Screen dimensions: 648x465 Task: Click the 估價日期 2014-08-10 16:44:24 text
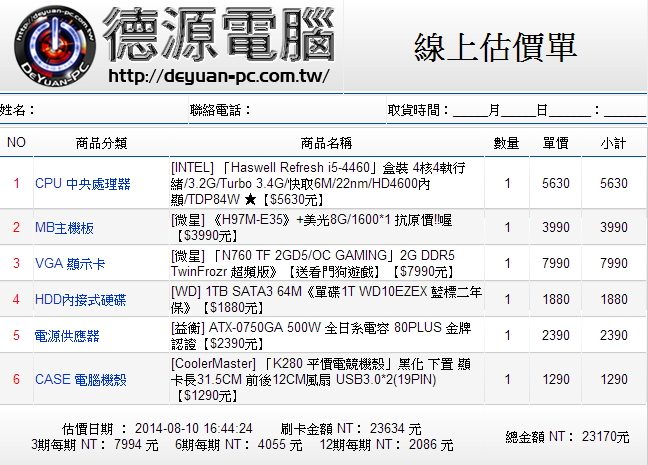pos(157,428)
